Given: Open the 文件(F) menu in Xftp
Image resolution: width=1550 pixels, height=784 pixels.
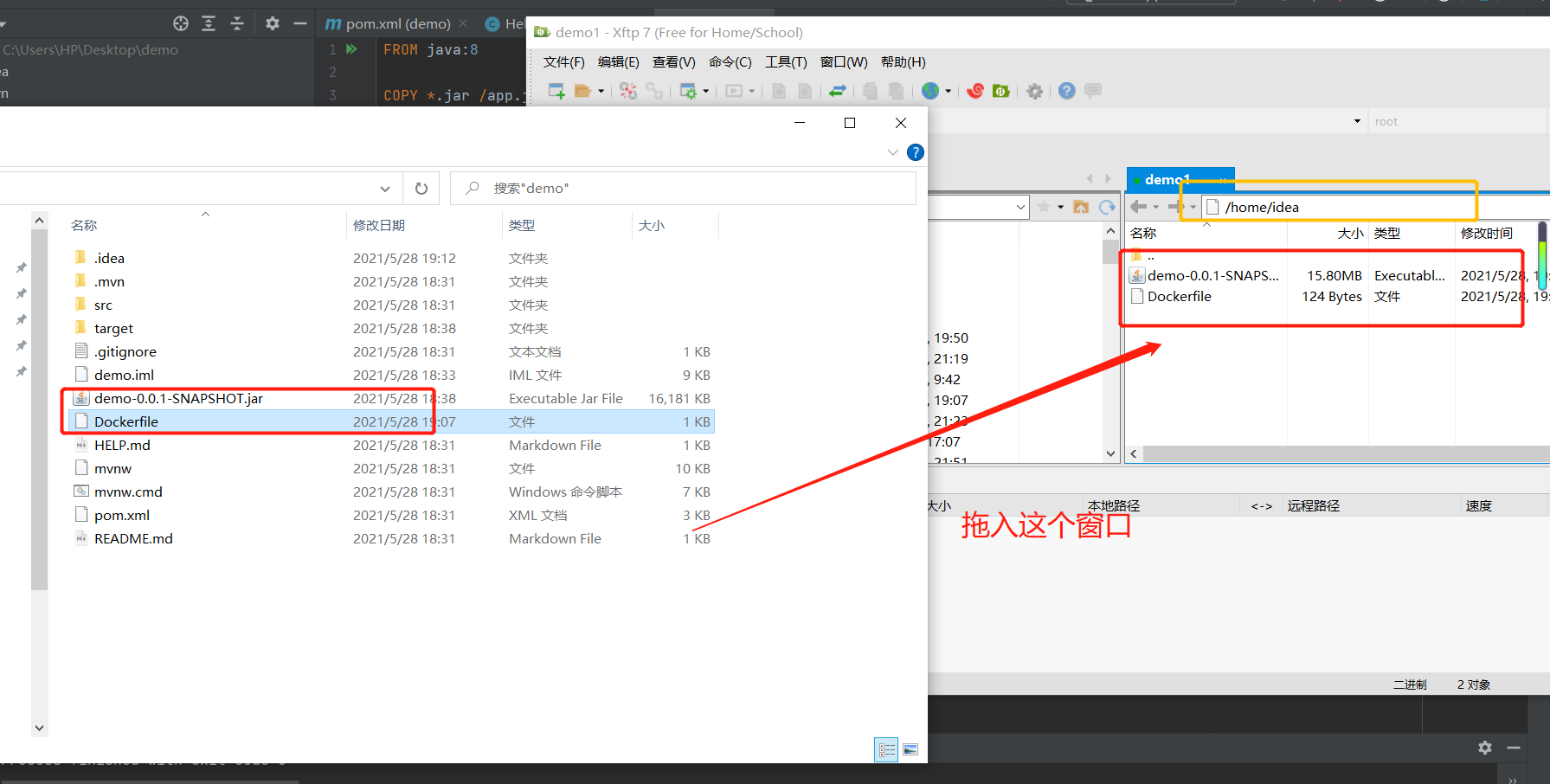Looking at the screenshot, I should click(564, 62).
